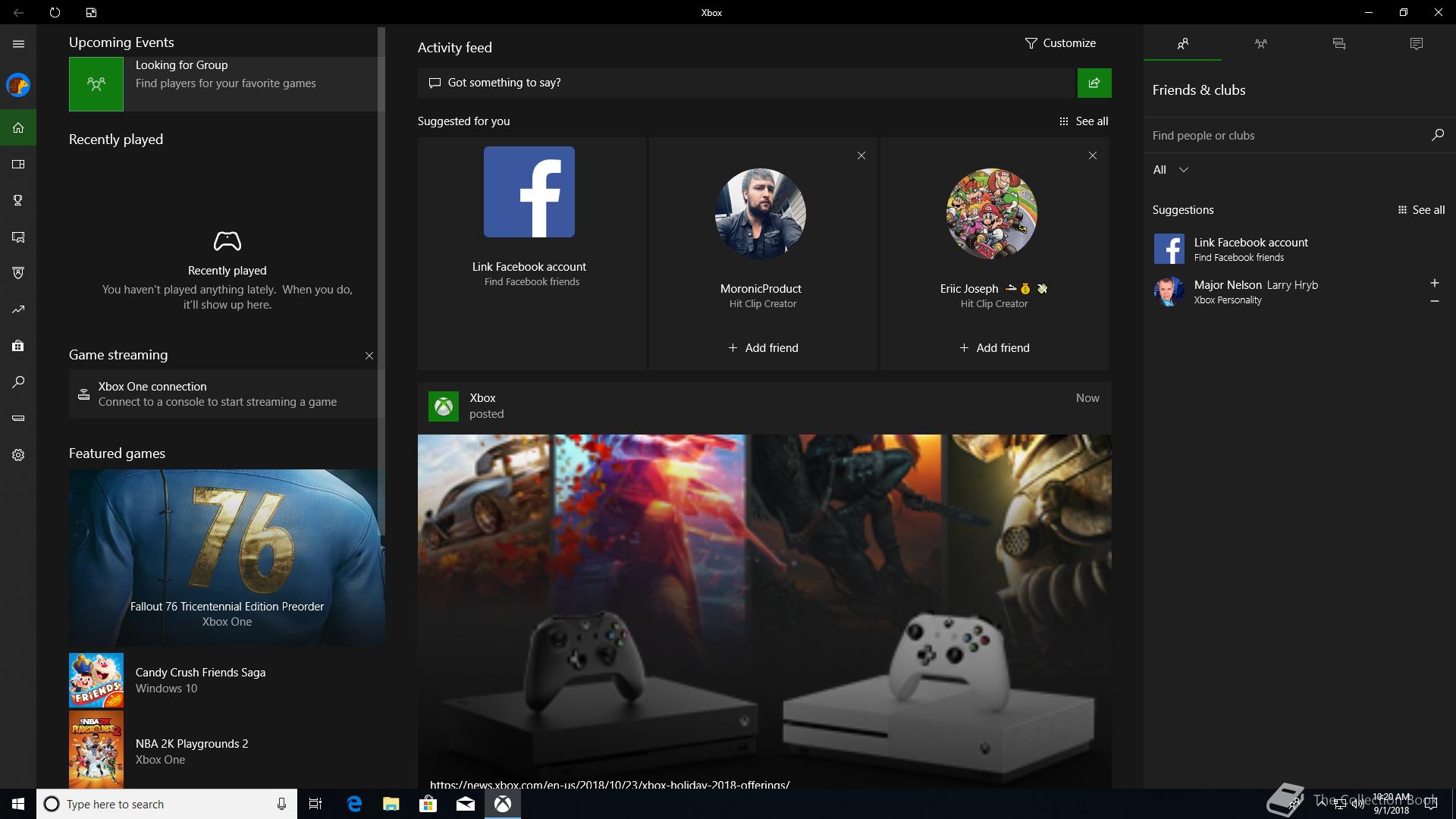
Task: Add MoronicProduct as friend
Action: click(763, 348)
